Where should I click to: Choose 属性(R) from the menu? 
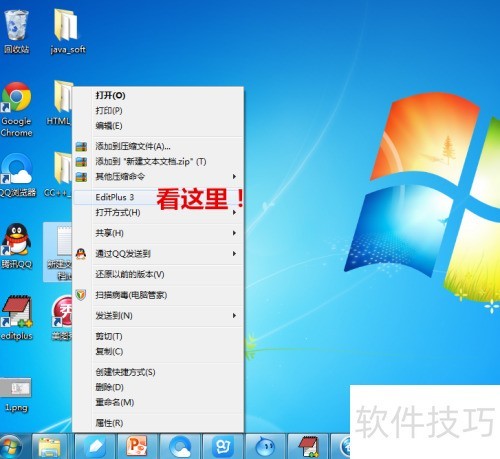tap(158, 423)
